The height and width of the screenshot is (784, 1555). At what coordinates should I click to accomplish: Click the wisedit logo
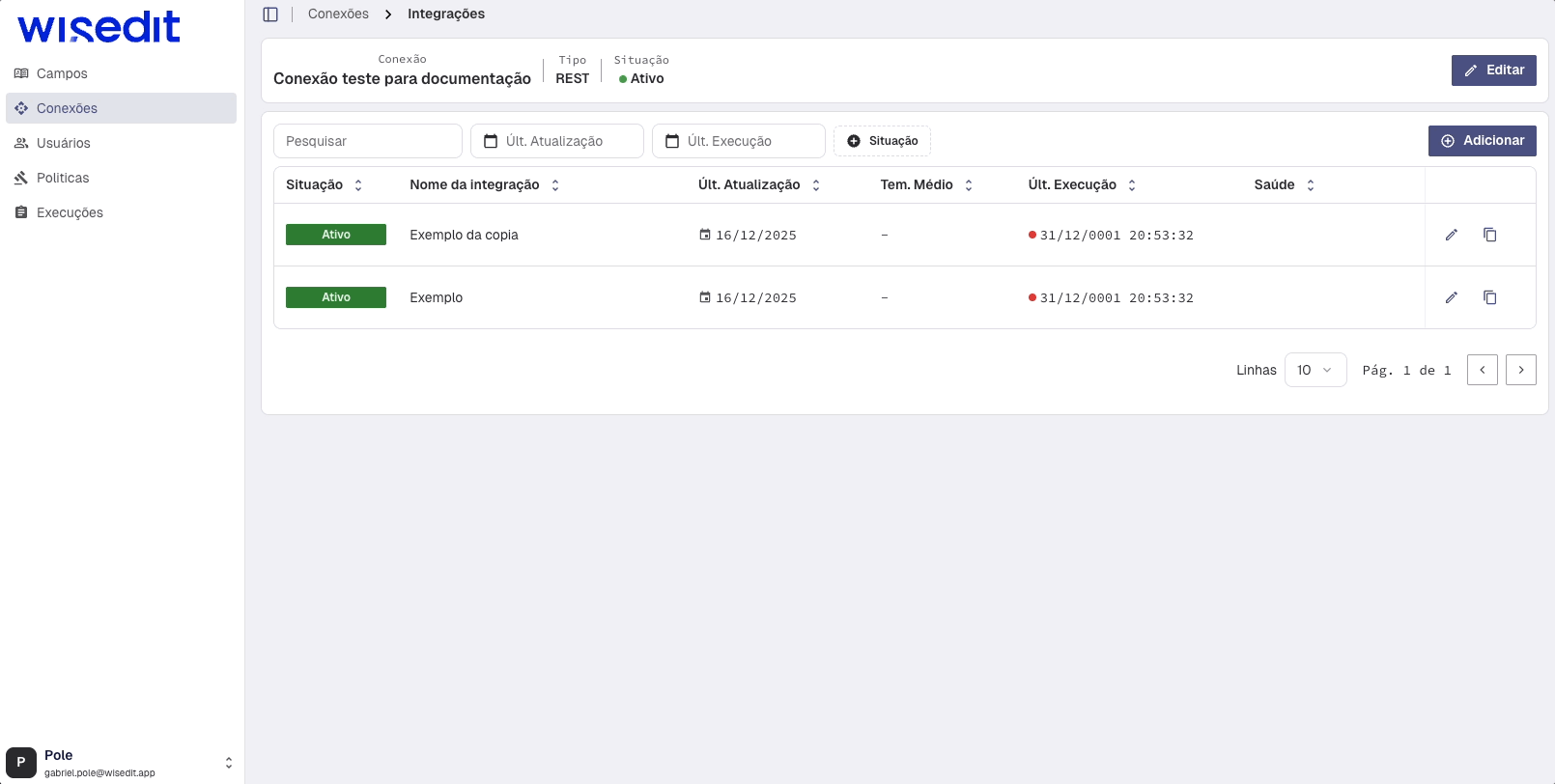coord(99,27)
